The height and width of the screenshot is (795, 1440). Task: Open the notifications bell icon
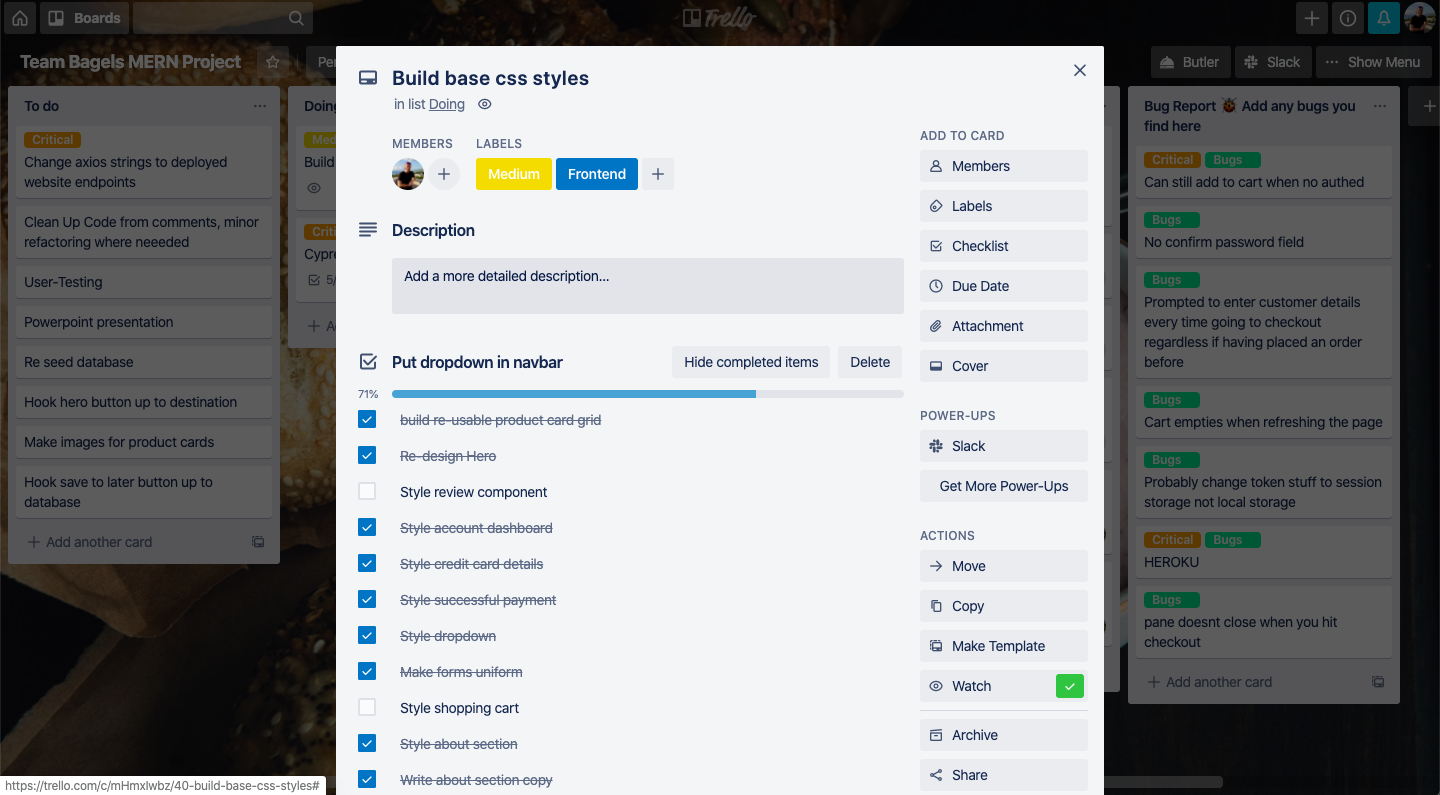(1384, 18)
